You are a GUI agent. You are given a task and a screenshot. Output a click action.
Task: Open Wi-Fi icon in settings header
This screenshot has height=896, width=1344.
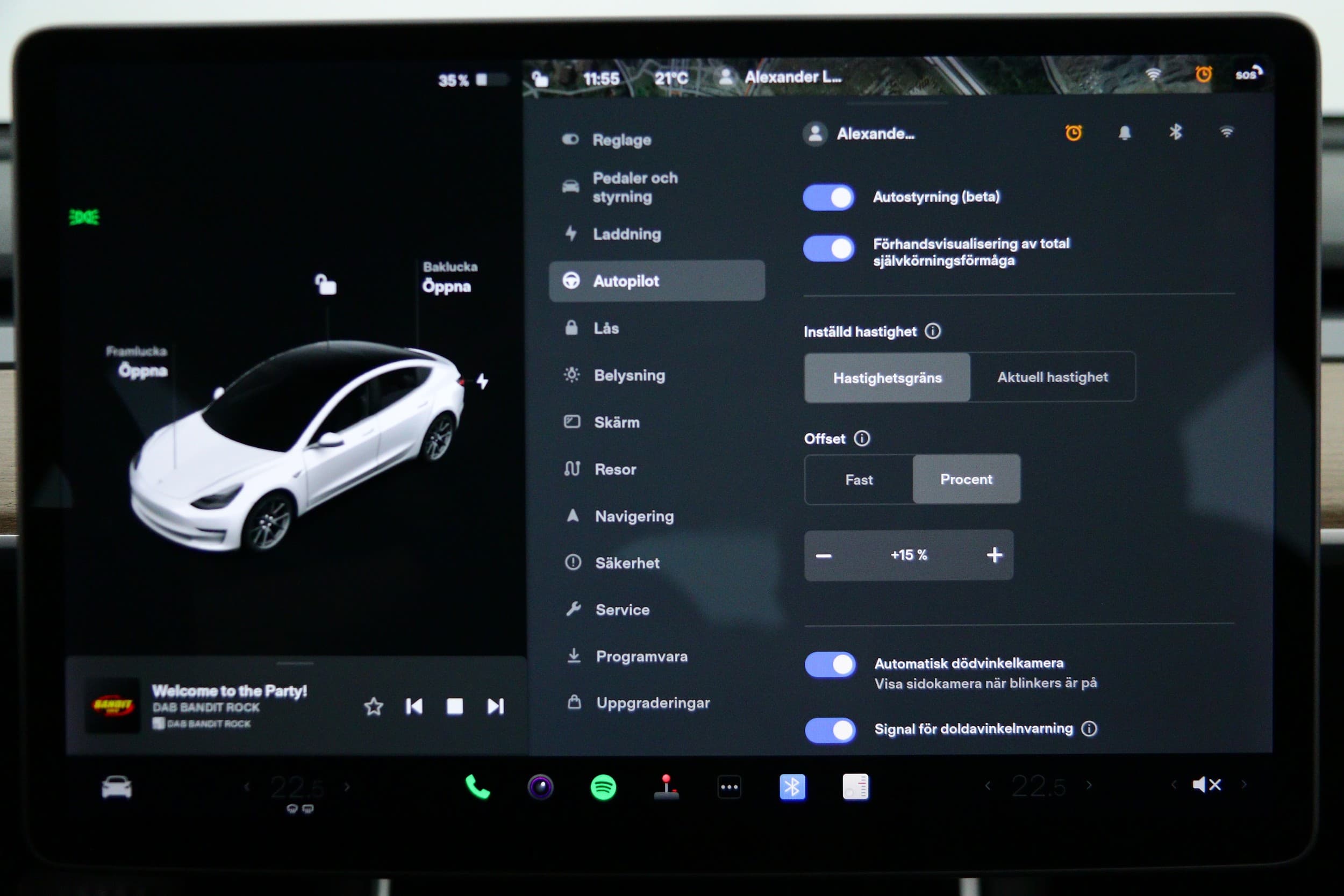pyautogui.click(x=1227, y=133)
